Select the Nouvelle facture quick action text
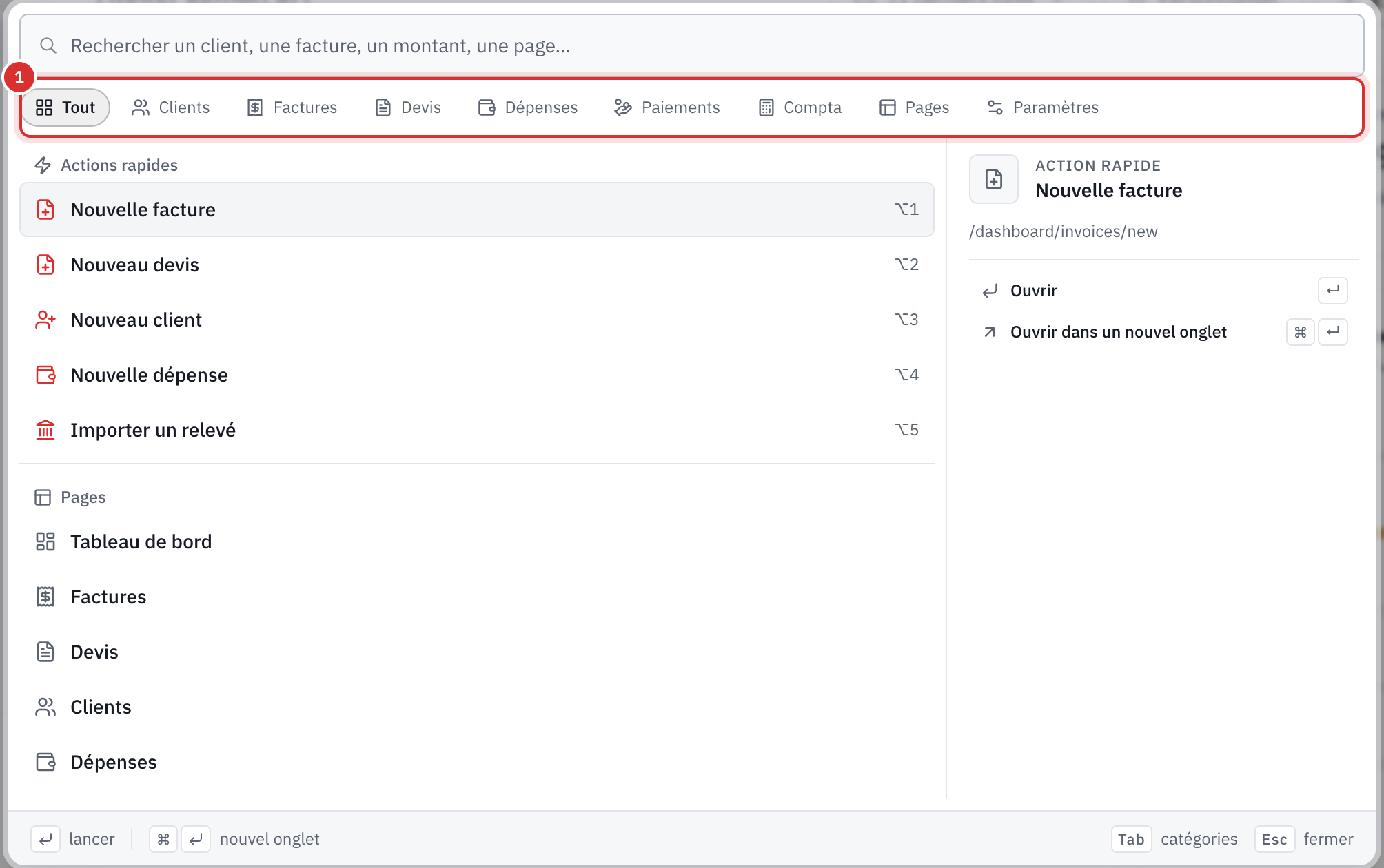 143,209
